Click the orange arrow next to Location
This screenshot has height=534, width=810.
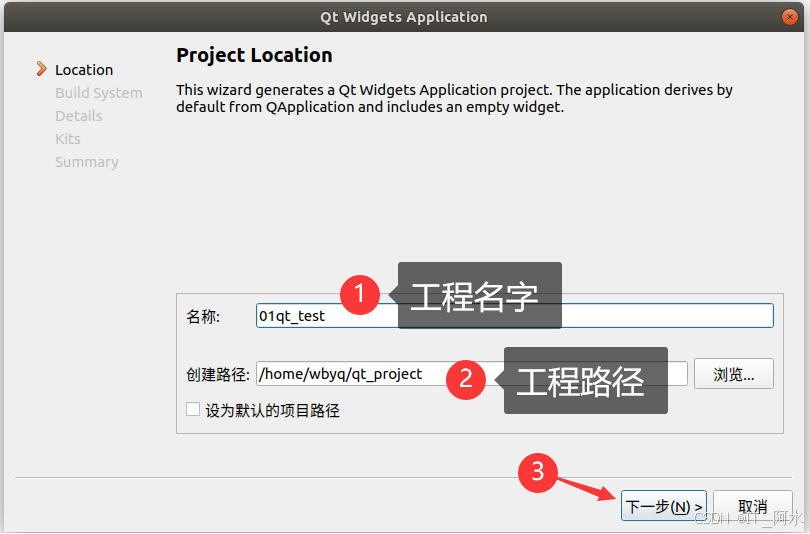pos(41,69)
